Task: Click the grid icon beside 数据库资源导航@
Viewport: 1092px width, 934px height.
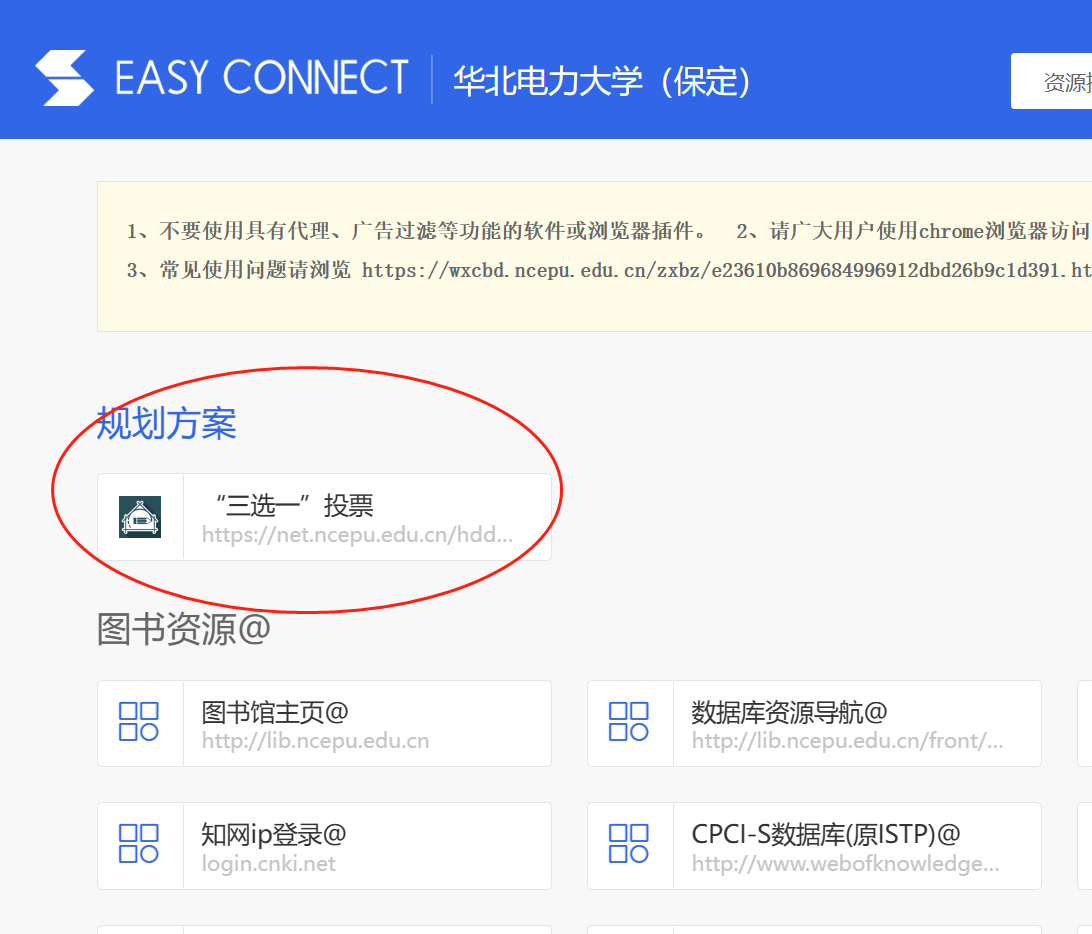Action: click(x=630, y=723)
